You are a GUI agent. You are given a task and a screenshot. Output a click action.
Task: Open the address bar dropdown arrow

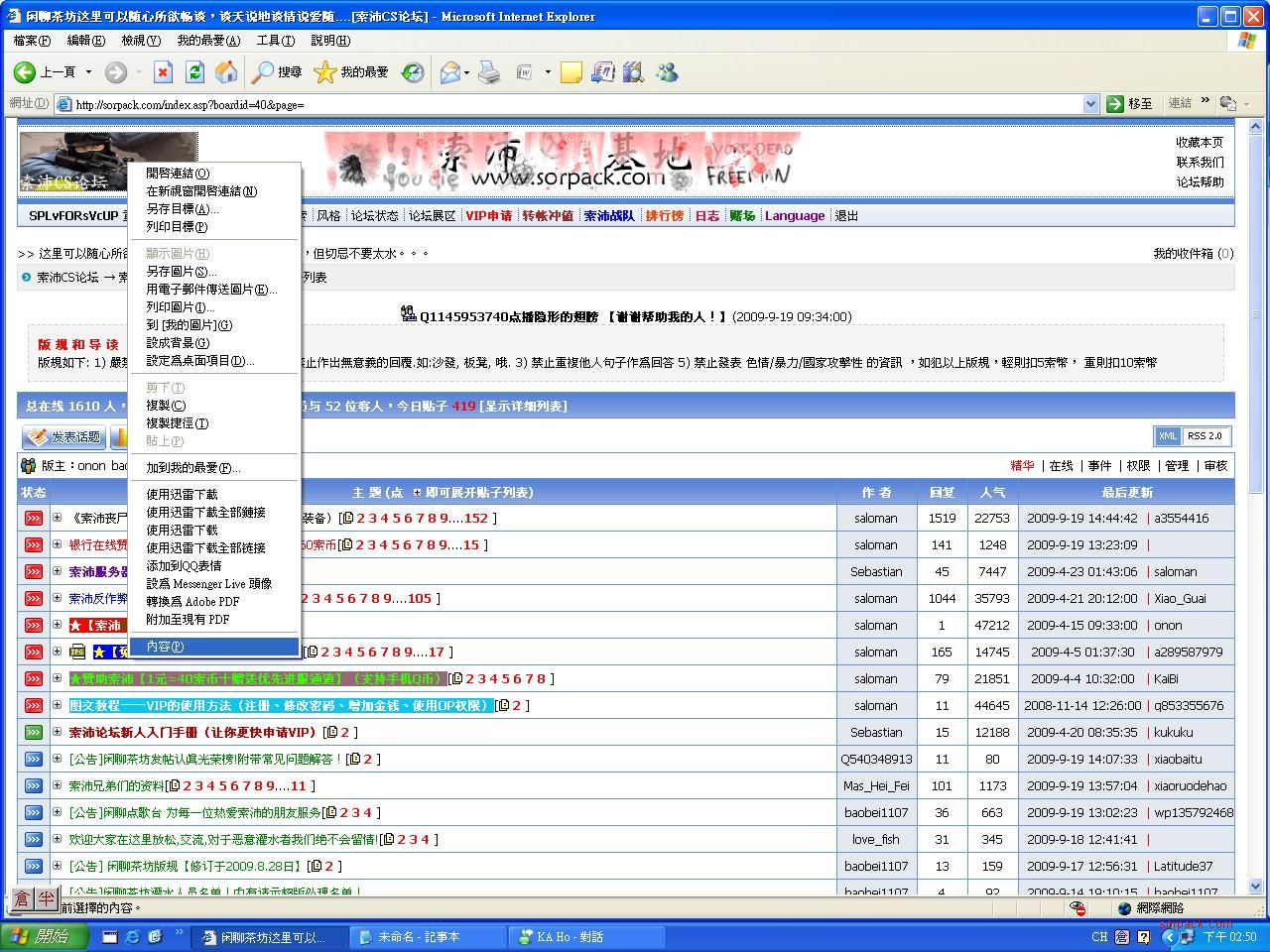tap(1090, 104)
